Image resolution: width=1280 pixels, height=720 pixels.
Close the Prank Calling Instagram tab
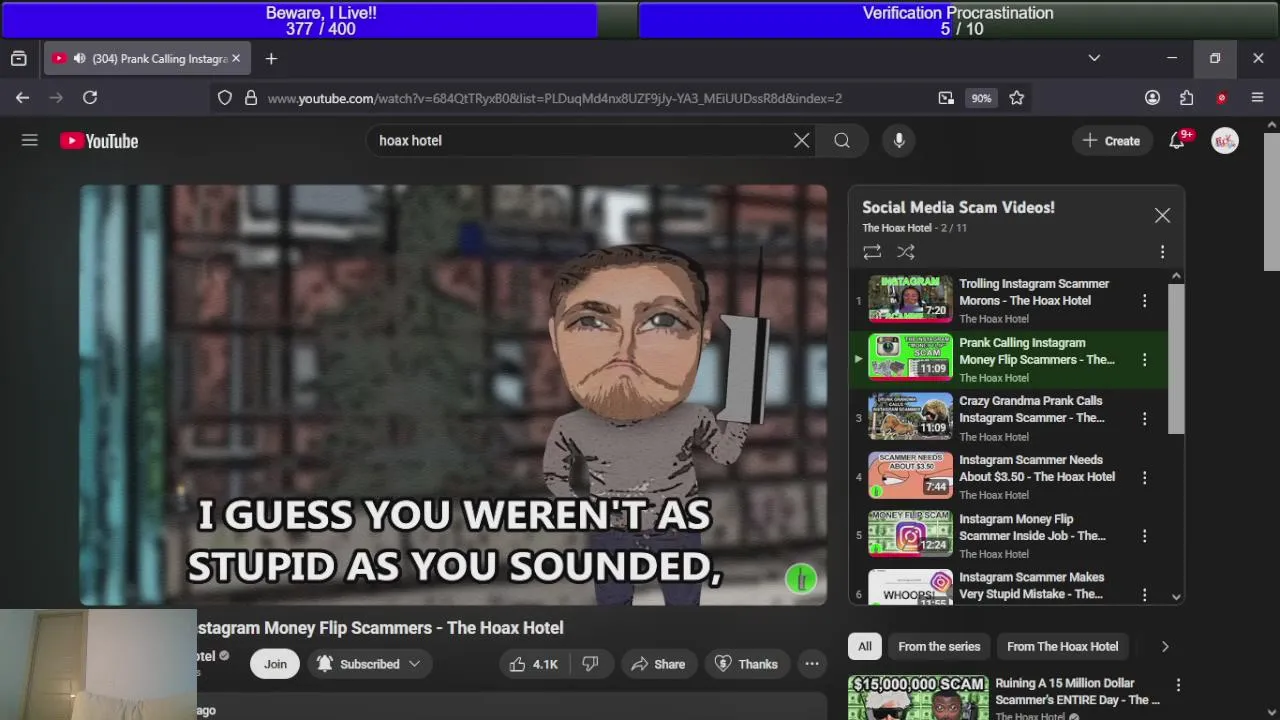tap(236, 59)
